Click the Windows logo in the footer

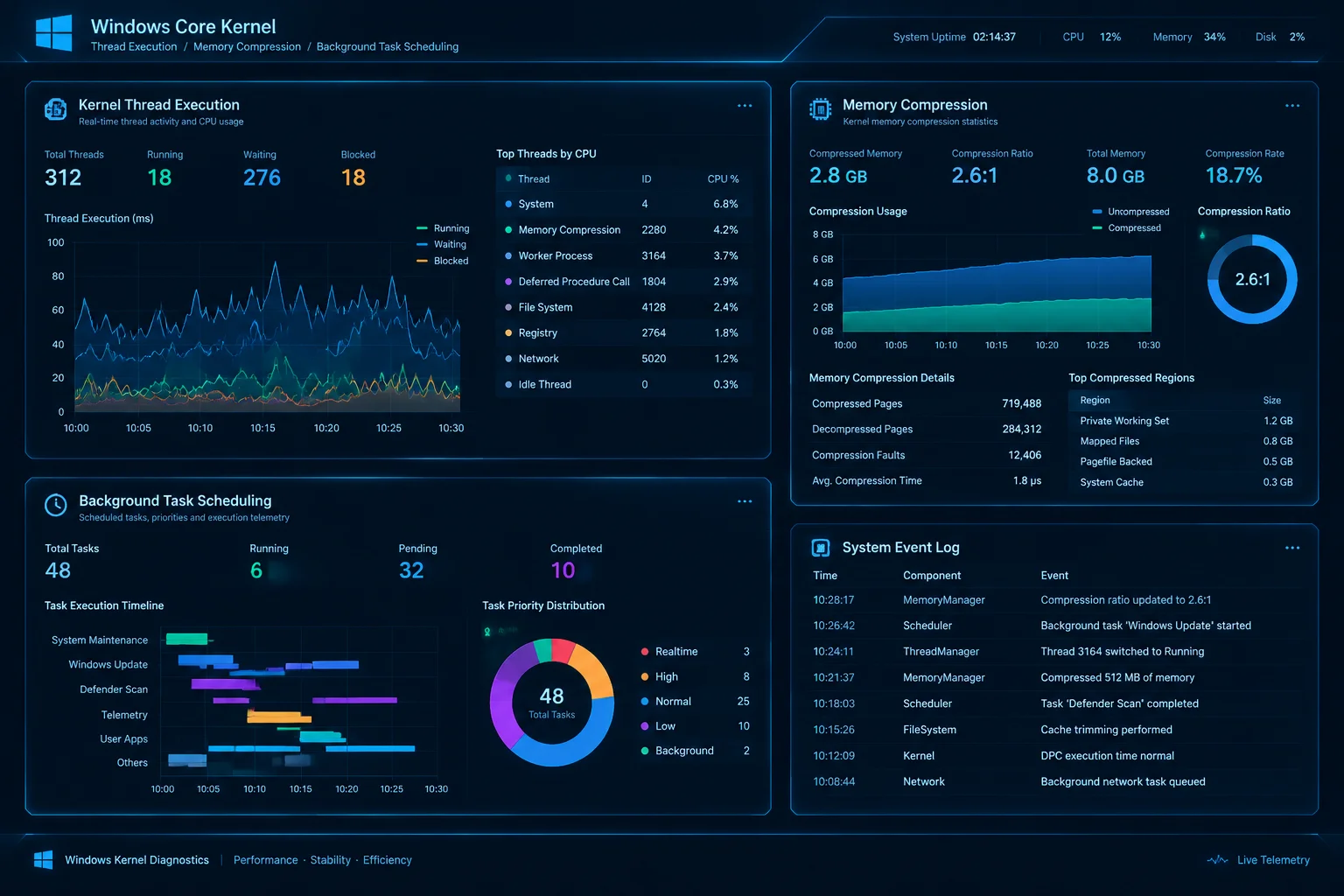click(43, 860)
